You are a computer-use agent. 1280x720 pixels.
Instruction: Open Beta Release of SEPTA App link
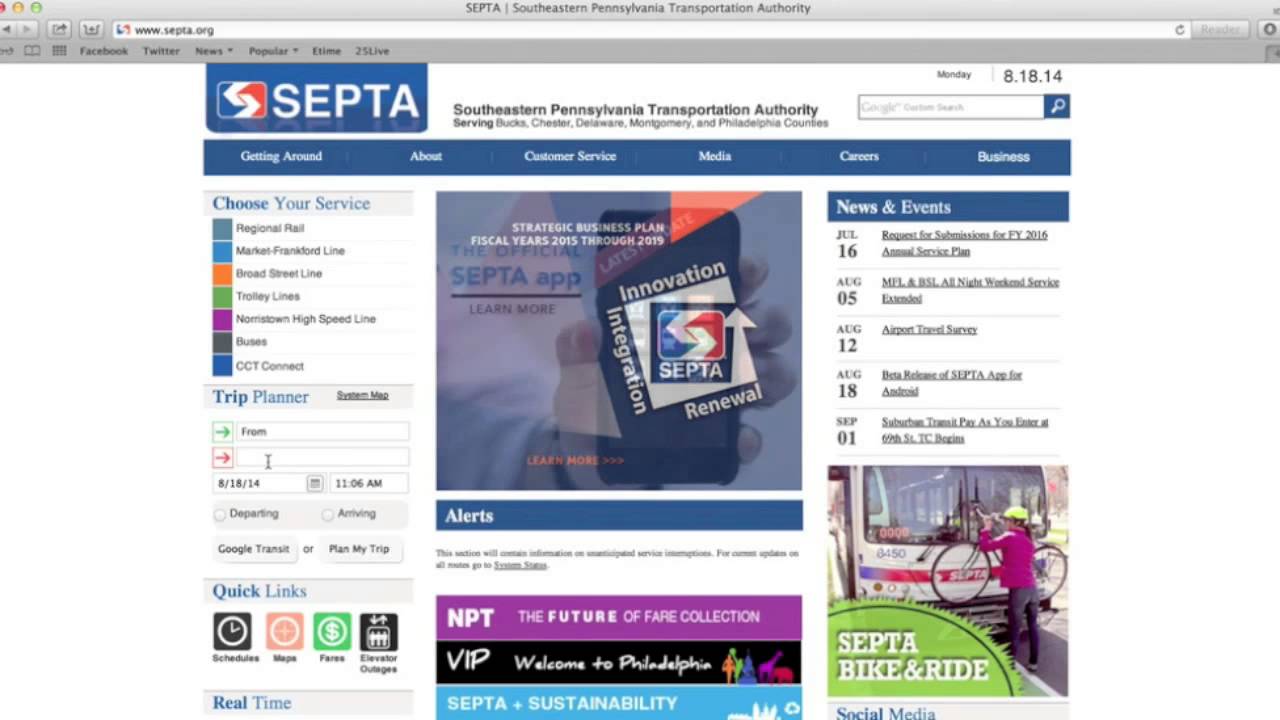952,383
